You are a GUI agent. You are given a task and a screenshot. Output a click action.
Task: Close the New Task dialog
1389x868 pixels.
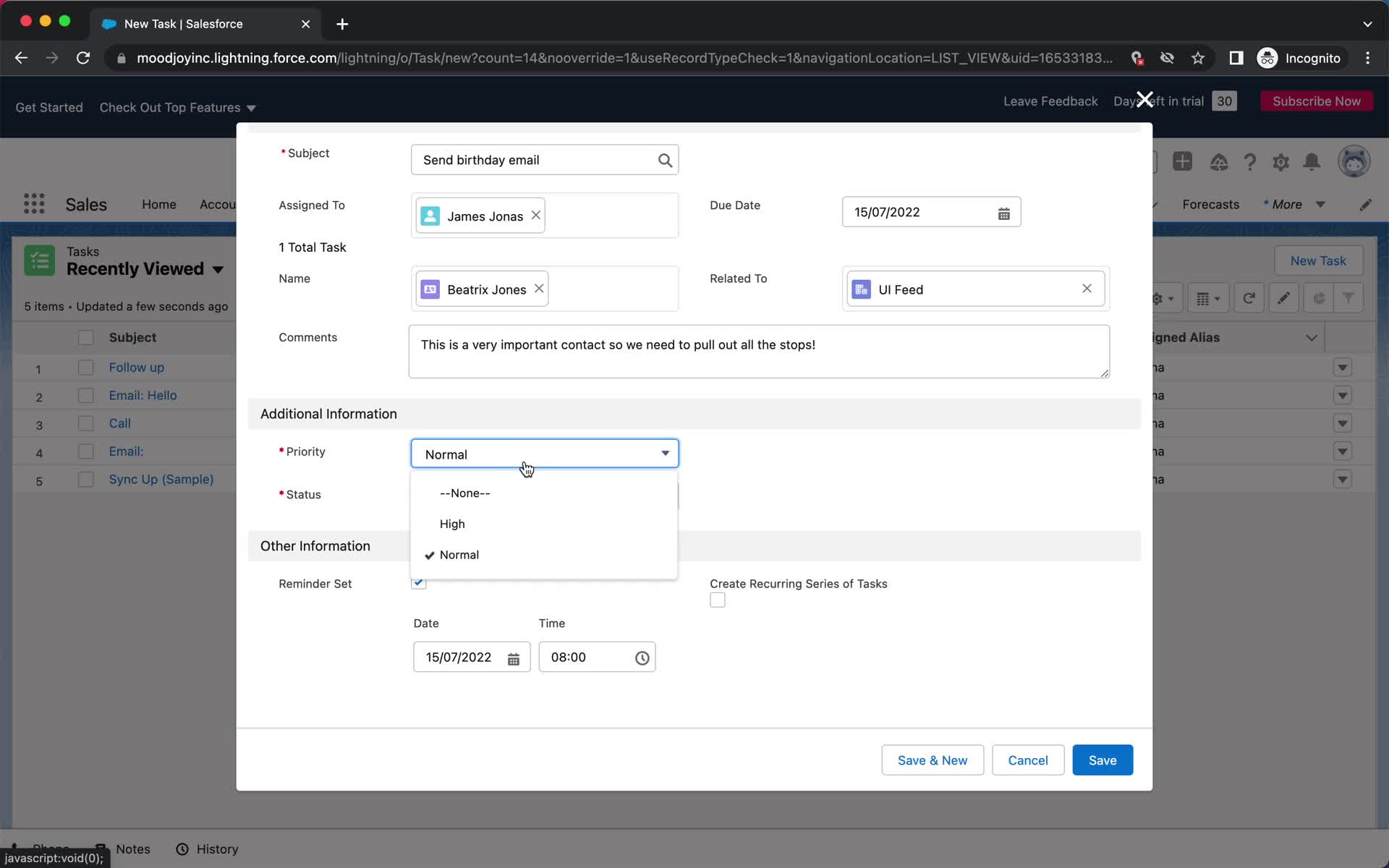(x=1144, y=99)
